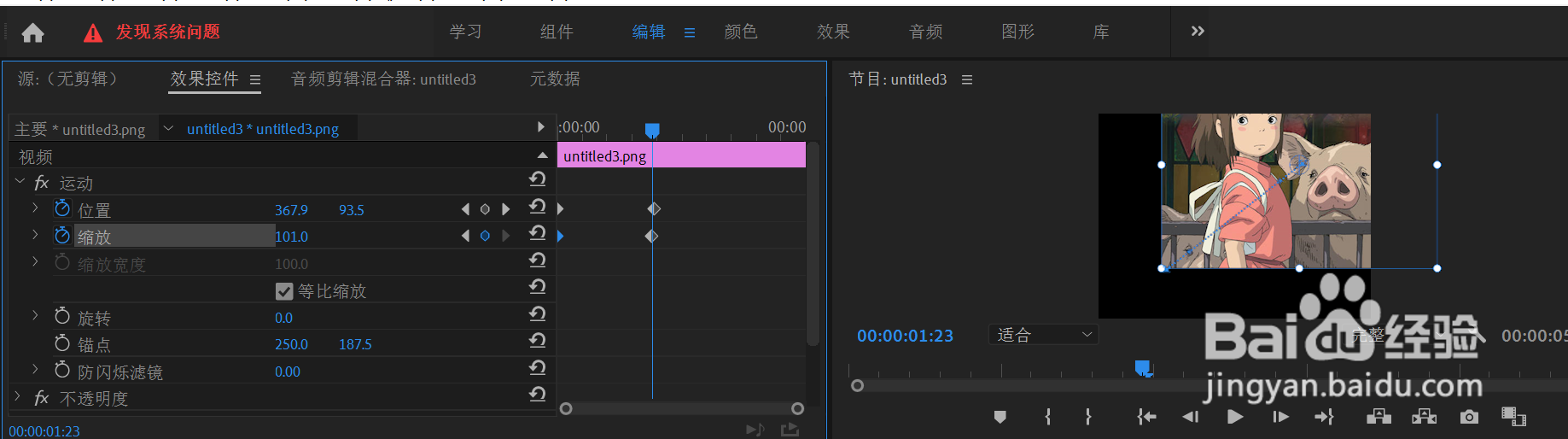Show more workspaces overflow chevron
The height and width of the screenshot is (439, 1568).
pos(1198,31)
